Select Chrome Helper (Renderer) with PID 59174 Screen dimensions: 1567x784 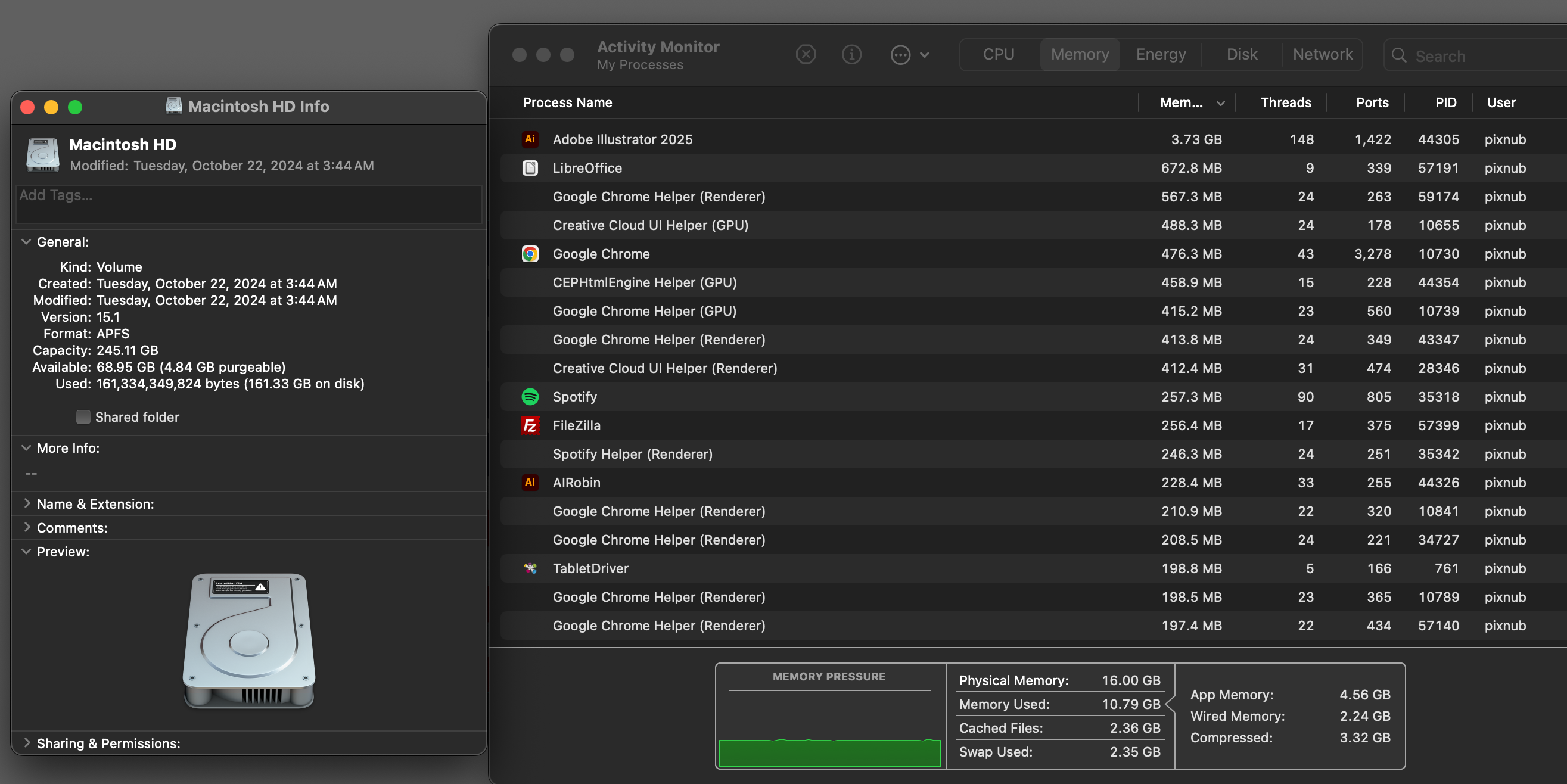point(1034,197)
